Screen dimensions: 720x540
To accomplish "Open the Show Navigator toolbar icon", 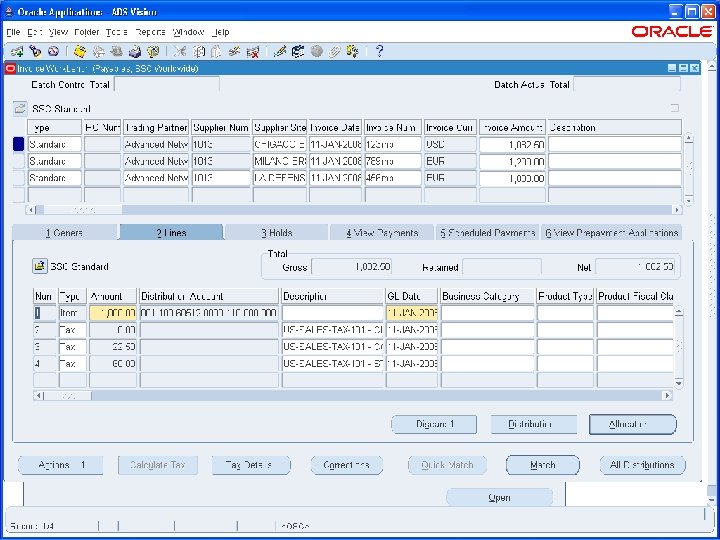I will coord(53,51).
